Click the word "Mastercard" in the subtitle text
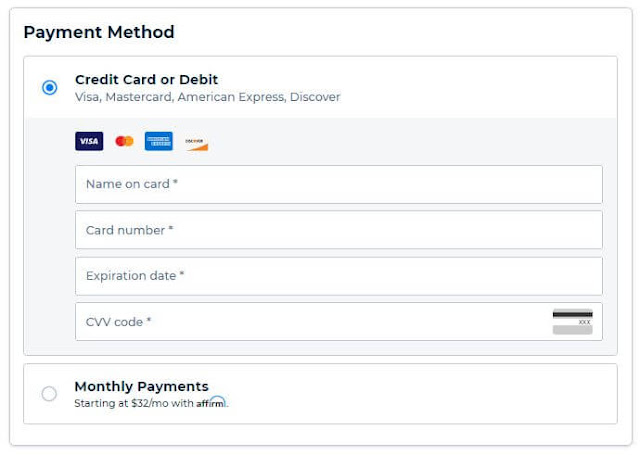Viewport: 640px width, 455px height. (140, 98)
